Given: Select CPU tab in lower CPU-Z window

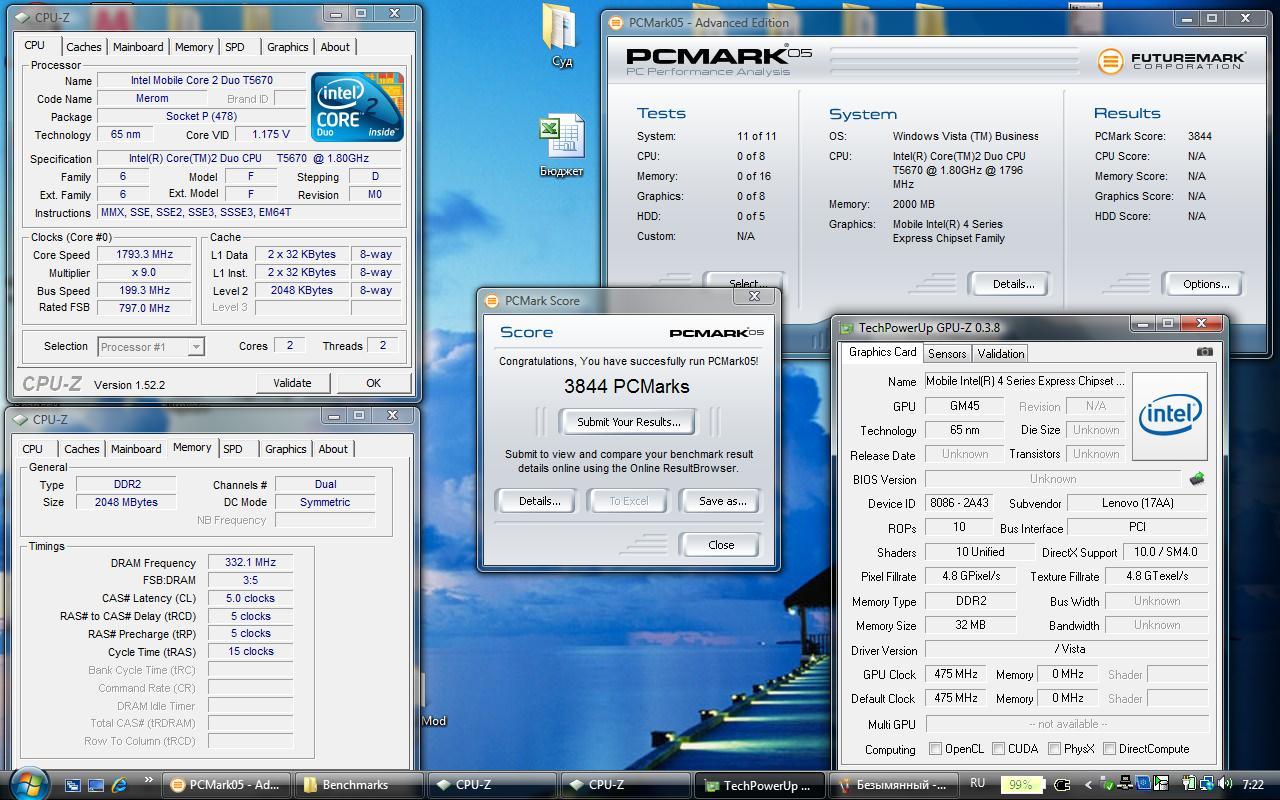Looking at the screenshot, I should pyautogui.click(x=33, y=449).
